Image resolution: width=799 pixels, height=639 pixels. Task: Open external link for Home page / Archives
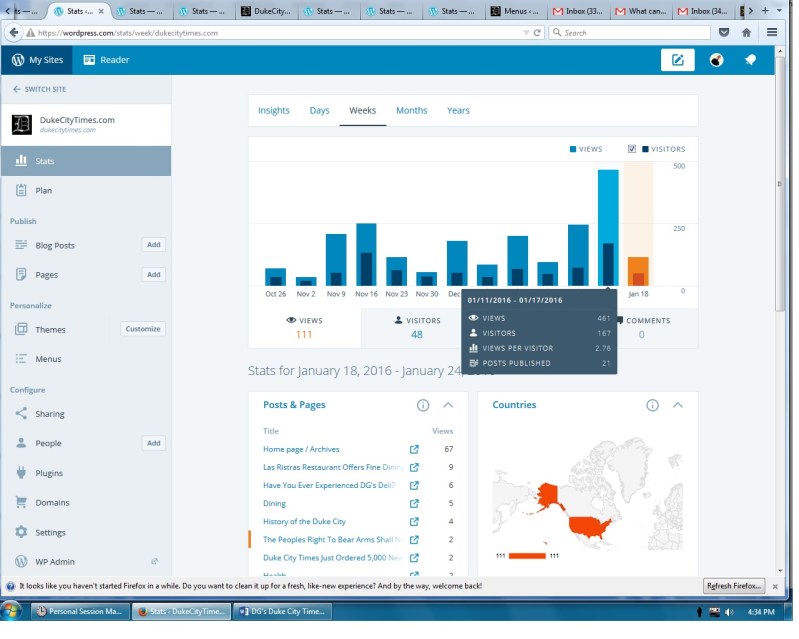[414, 450]
